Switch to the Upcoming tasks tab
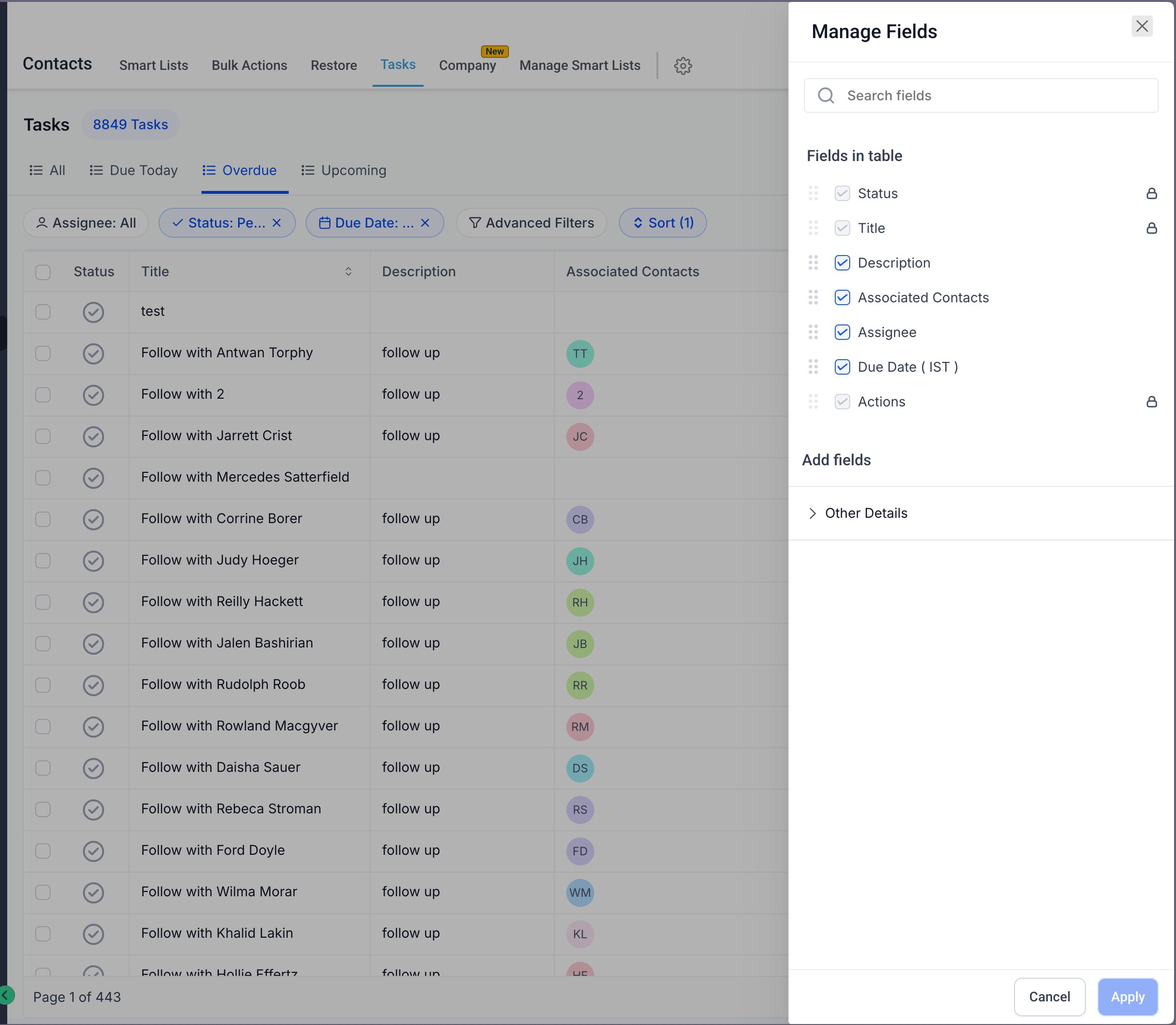 click(344, 171)
